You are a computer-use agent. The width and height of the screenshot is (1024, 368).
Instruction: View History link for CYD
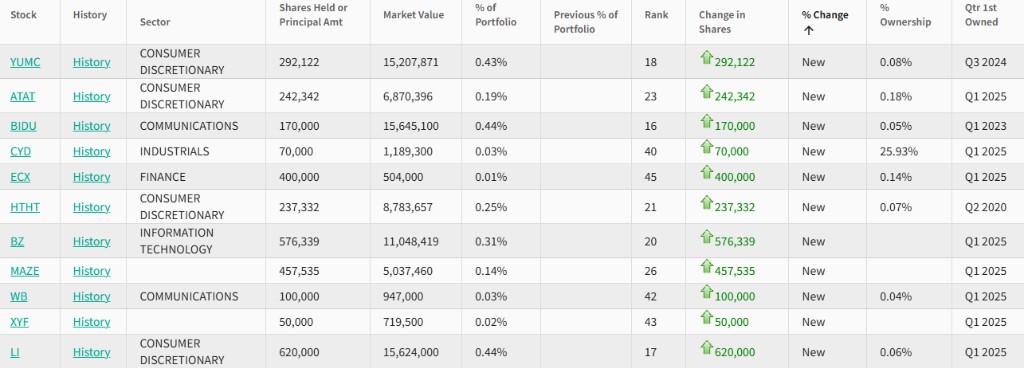91,151
